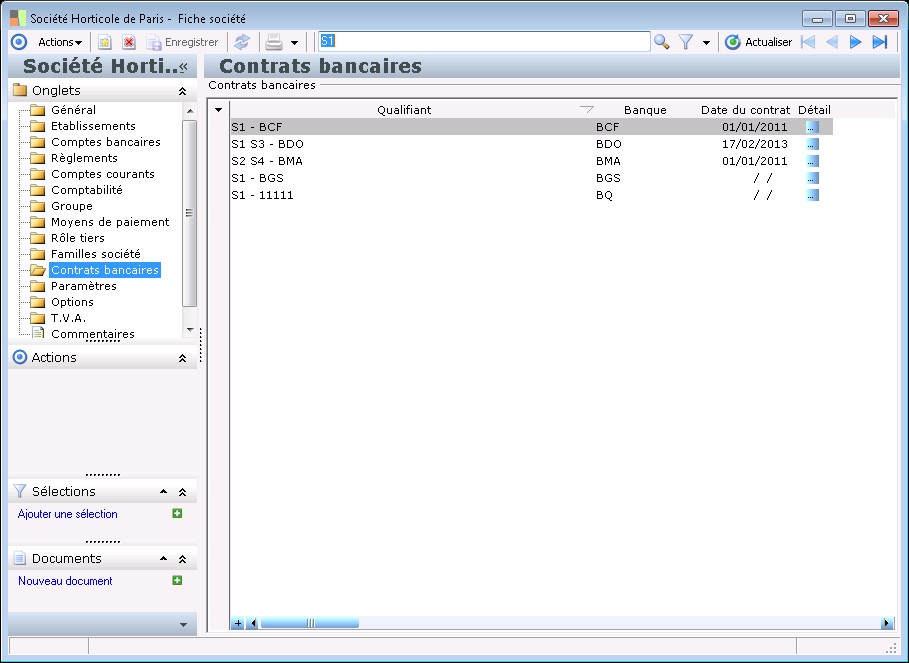
Task: Open the Actions dropdown menu
Action: 59,42
